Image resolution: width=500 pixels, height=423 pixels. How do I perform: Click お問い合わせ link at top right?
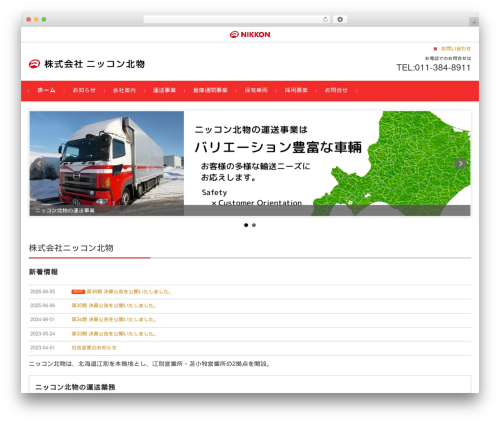[456, 49]
